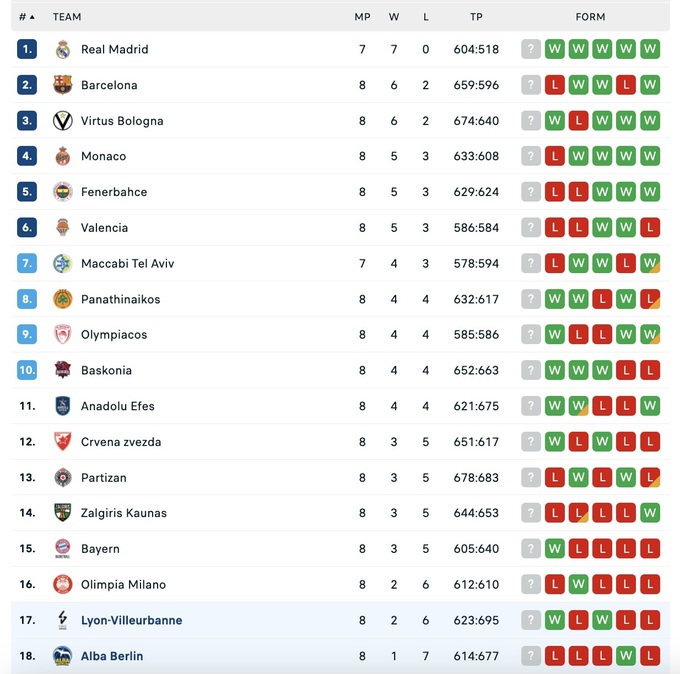The height and width of the screenshot is (674, 680).
Task: Sort standings by the # rank column
Action: tap(26, 17)
